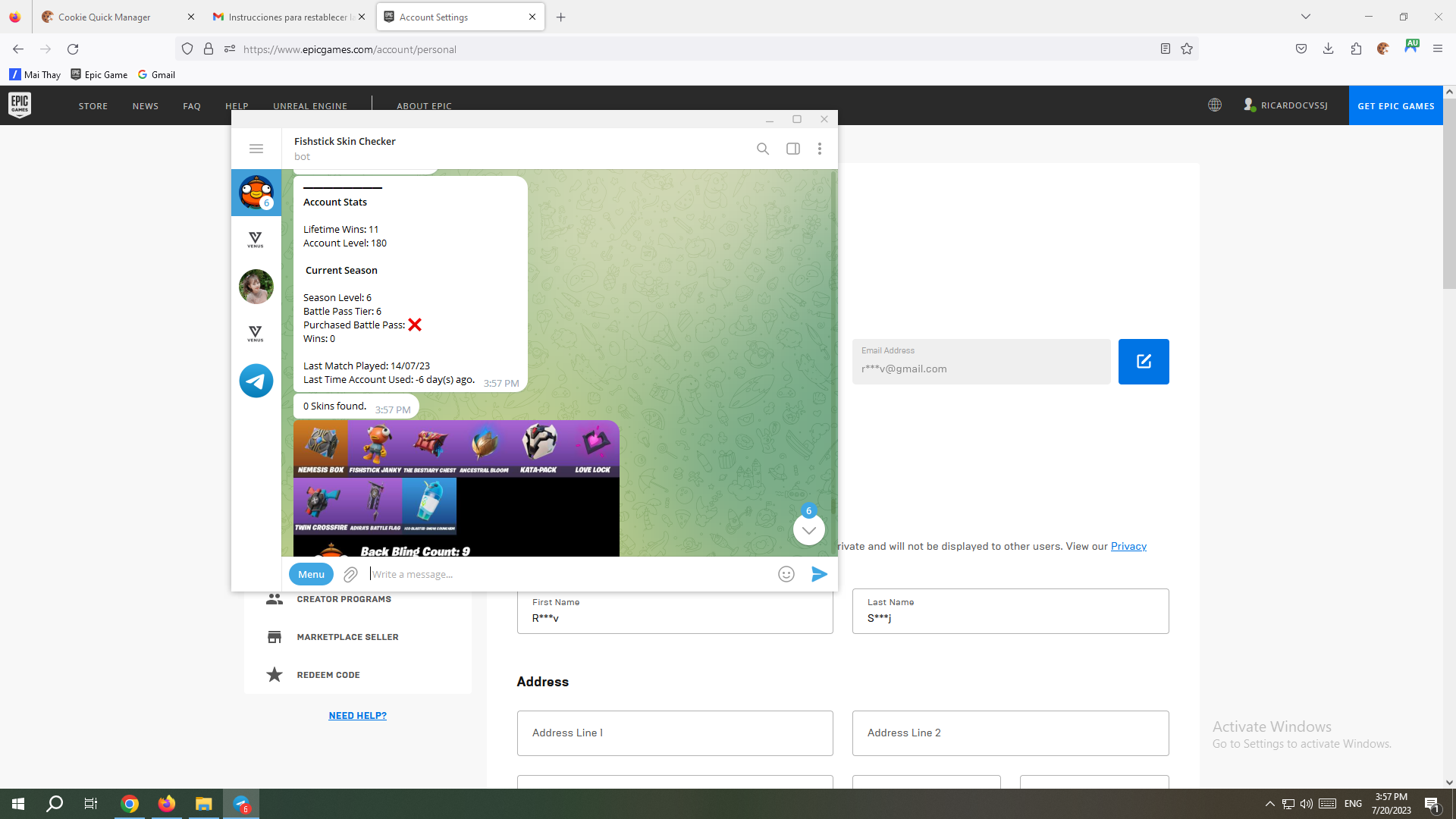Screen dimensions: 1456x819
Task: Open STORE in Epic navigation
Action: pyautogui.click(x=93, y=106)
